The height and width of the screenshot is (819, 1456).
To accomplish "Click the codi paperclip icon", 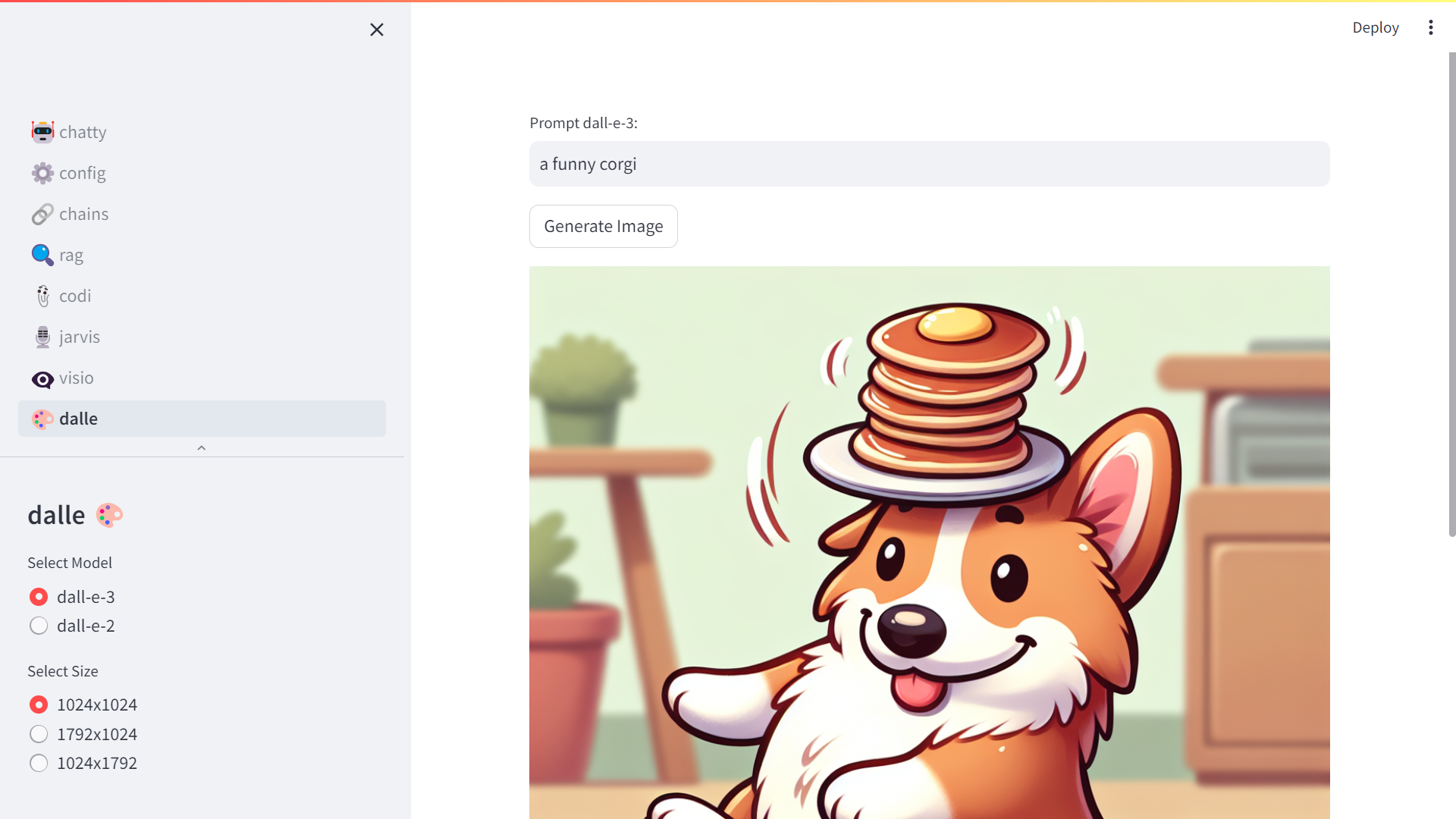I will (42, 296).
